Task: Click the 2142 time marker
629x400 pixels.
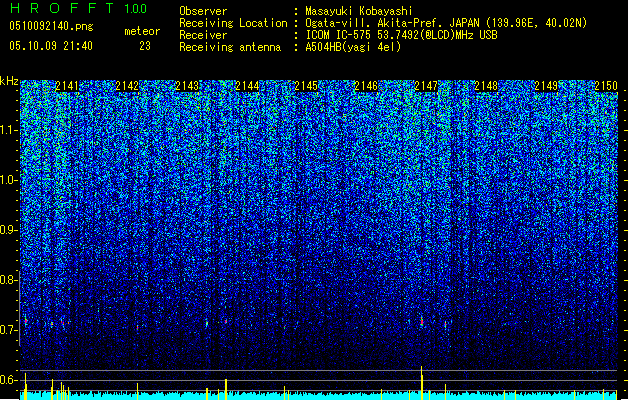Action: point(127,86)
